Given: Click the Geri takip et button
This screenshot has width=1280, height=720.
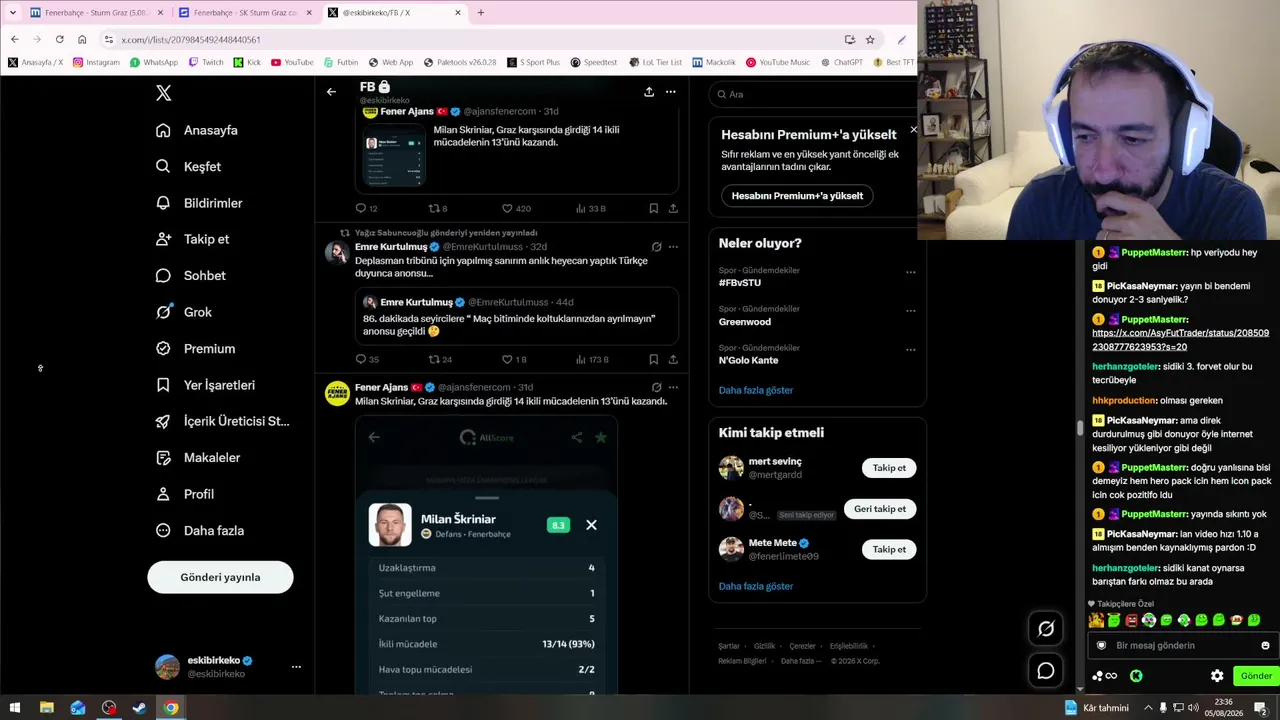Looking at the screenshot, I should 880,509.
